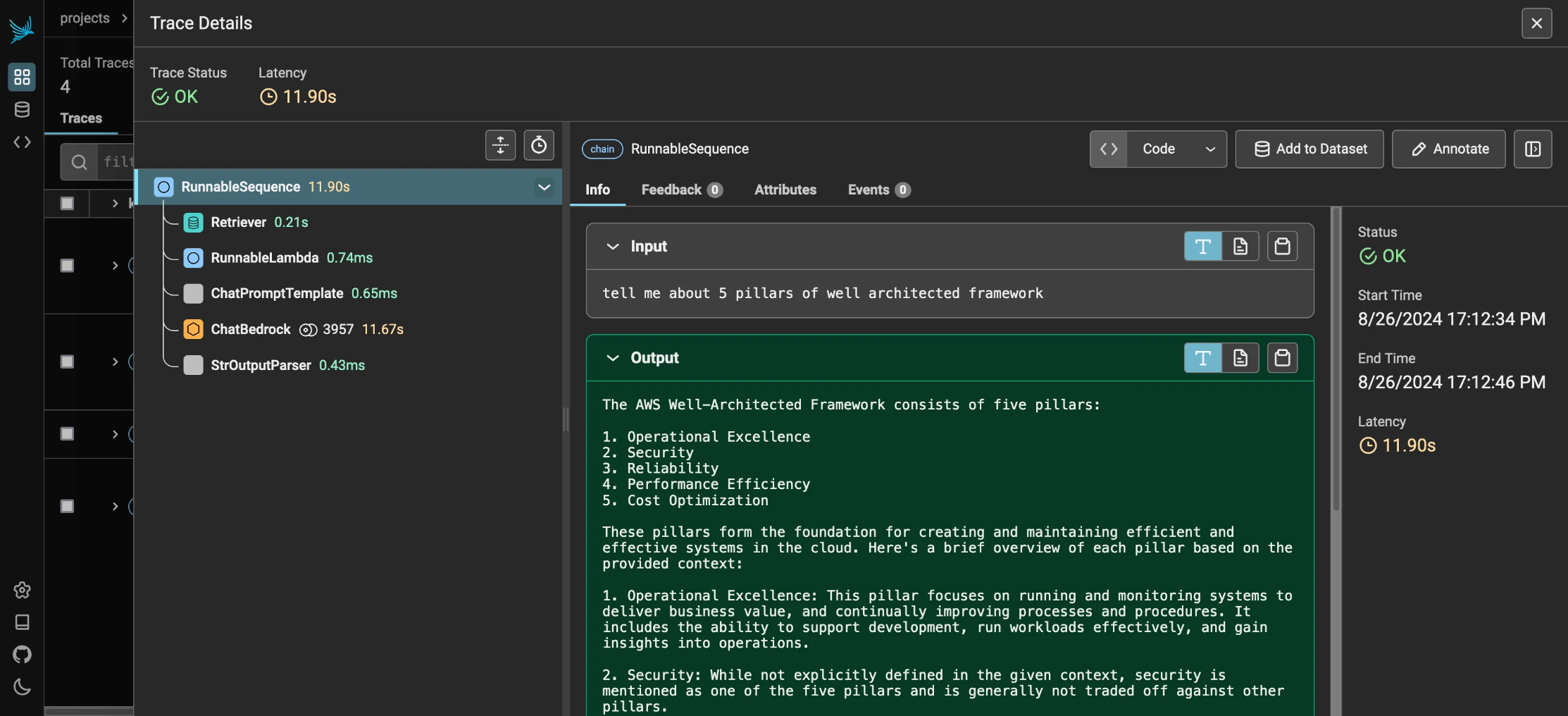Viewport: 1568px width, 716px height.
Task: Close the Trace Details panel
Action: tap(1536, 23)
